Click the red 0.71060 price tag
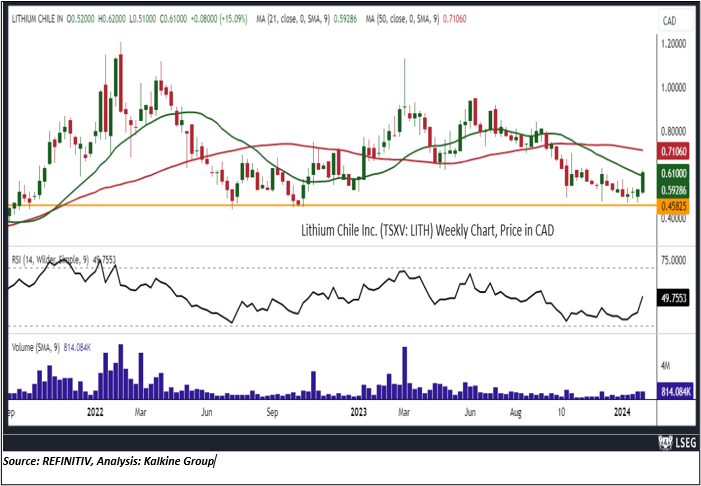701x486 pixels. click(672, 152)
